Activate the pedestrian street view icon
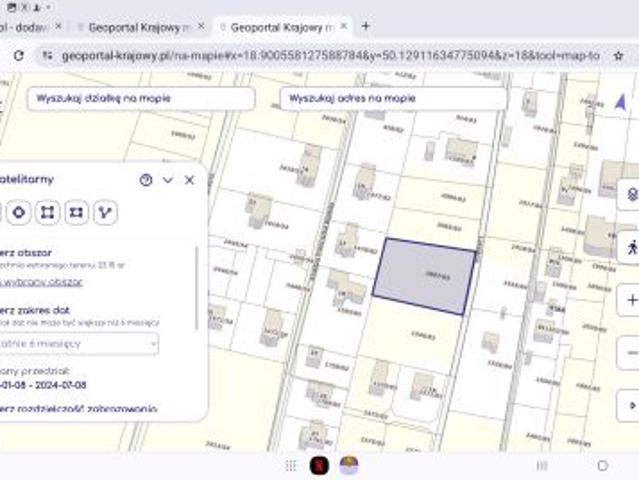 coord(631,246)
